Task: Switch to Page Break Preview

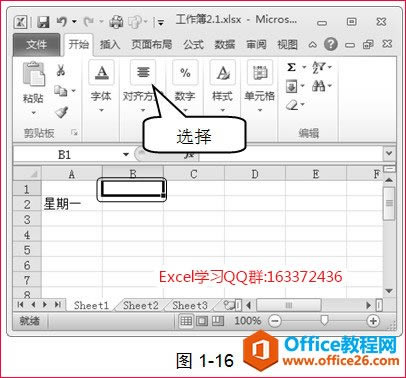Action: (x=218, y=321)
